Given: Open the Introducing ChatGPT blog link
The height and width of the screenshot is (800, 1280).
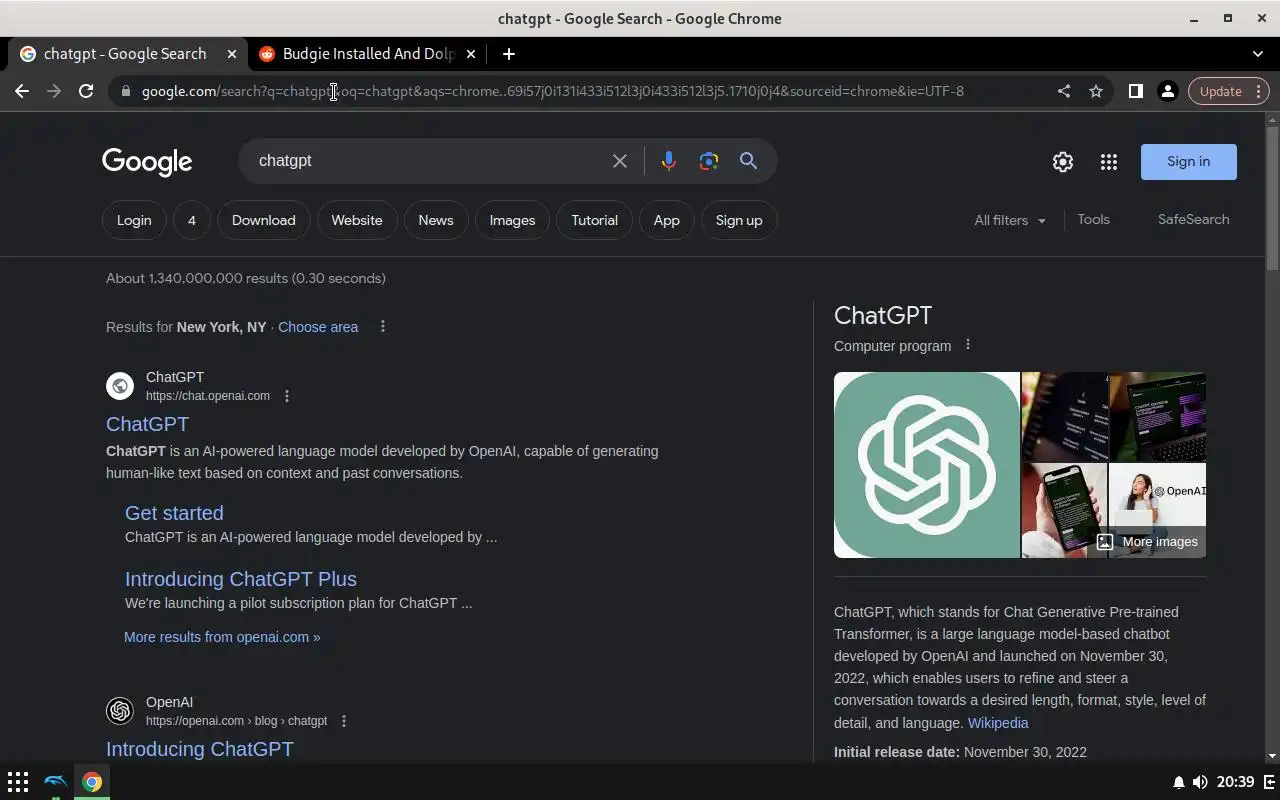Looking at the screenshot, I should [x=200, y=749].
